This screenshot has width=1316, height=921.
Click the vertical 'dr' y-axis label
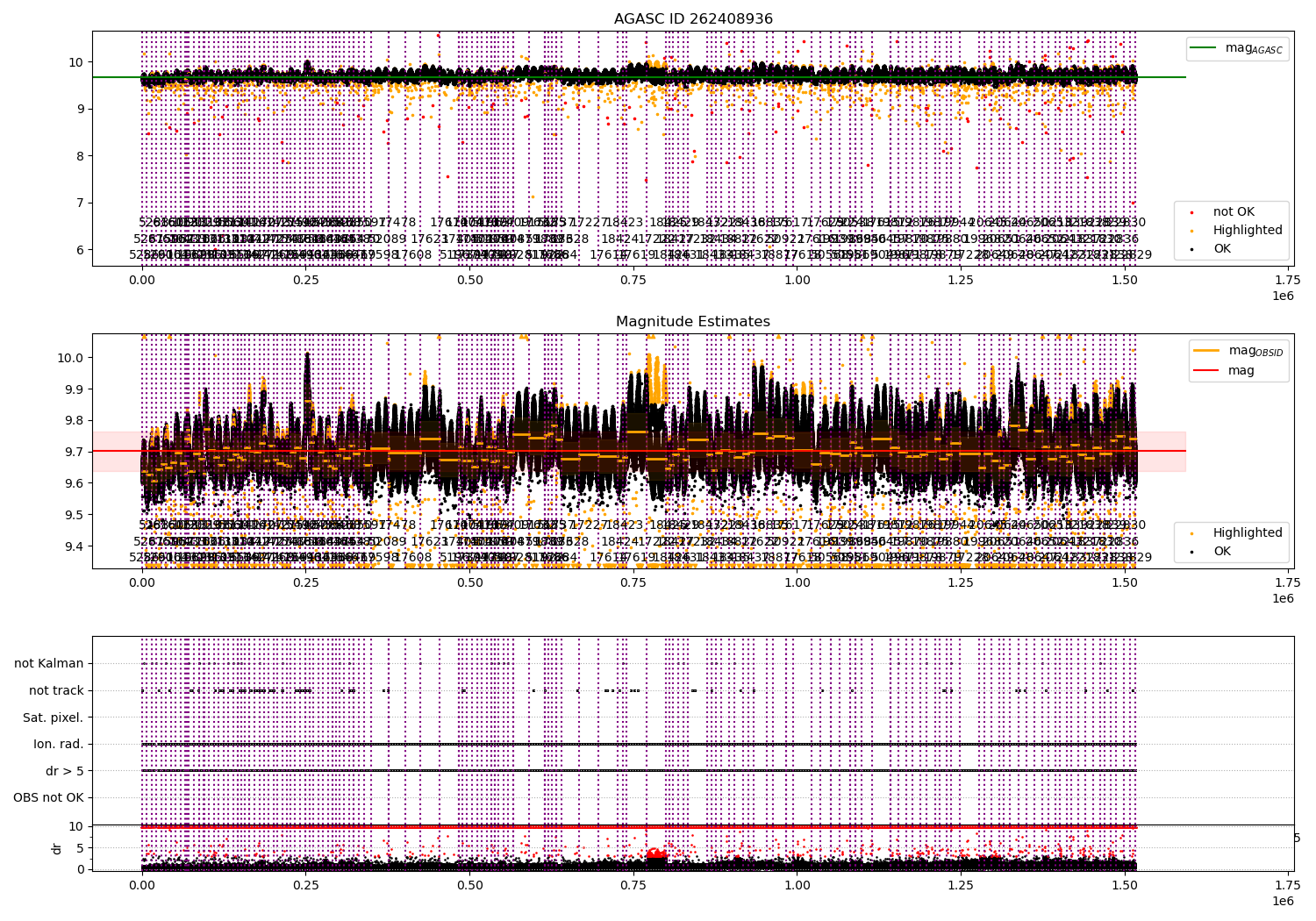pos(57,848)
